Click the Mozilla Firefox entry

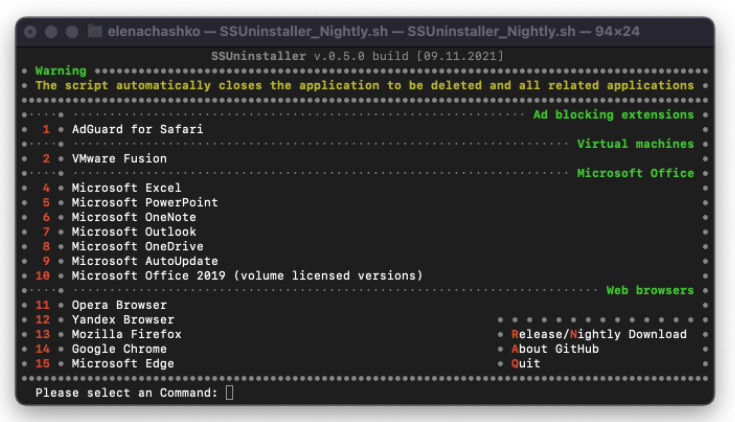click(127, 334)
